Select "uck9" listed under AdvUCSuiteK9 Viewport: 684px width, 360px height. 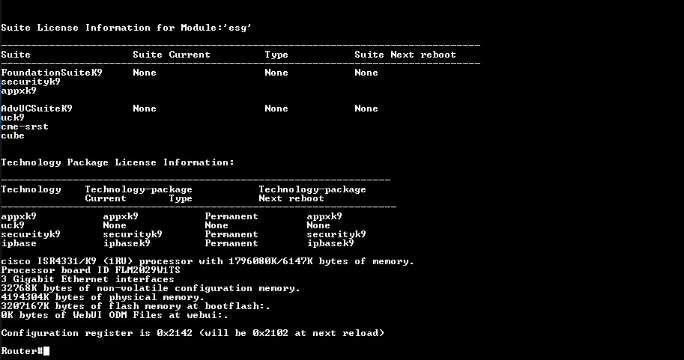click(x=13, y=118)
